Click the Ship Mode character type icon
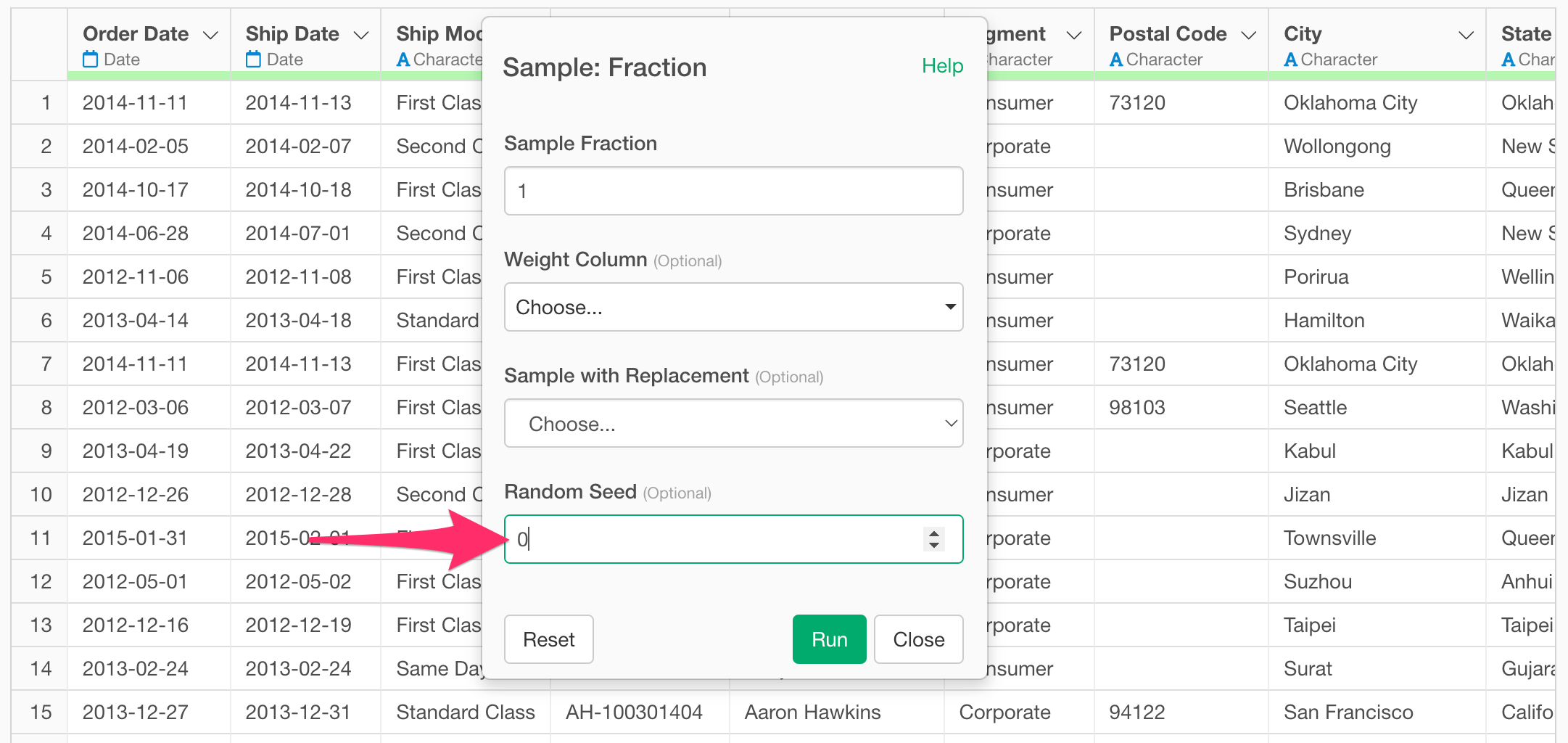This screenshot has width=1568, height=743. pos(403,59)
